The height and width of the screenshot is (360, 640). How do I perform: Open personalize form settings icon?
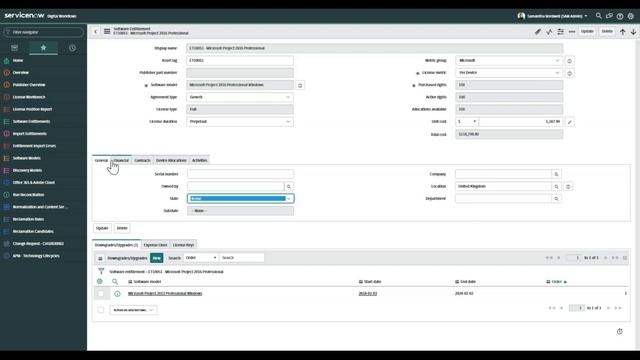[x=560, y=31]
